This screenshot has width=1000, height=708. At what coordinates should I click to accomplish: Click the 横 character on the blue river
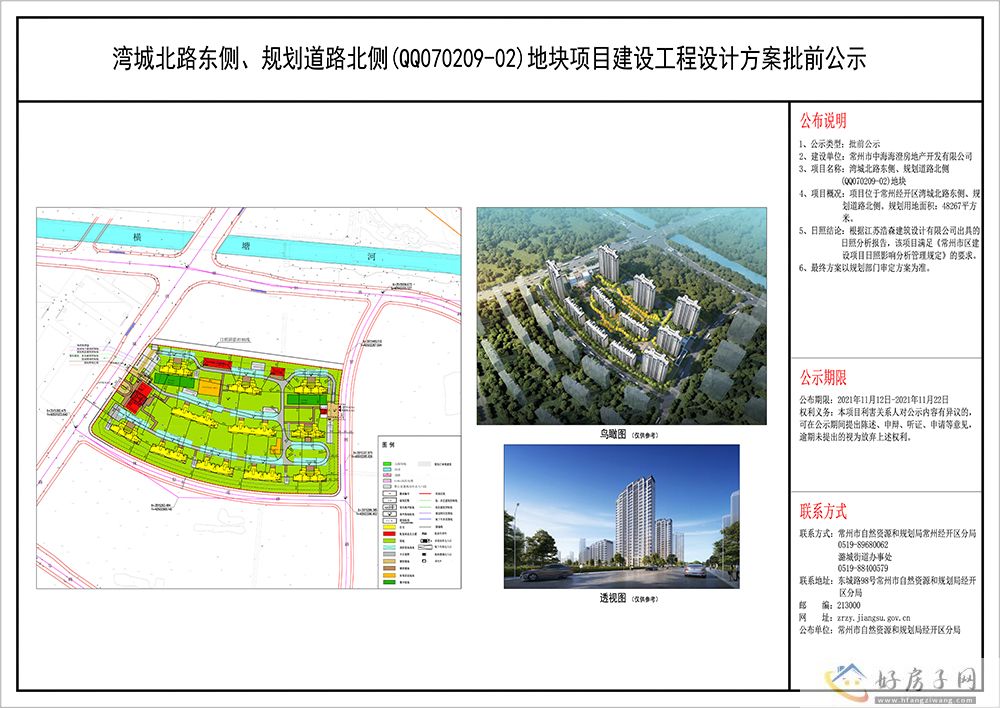click(136, 237)
